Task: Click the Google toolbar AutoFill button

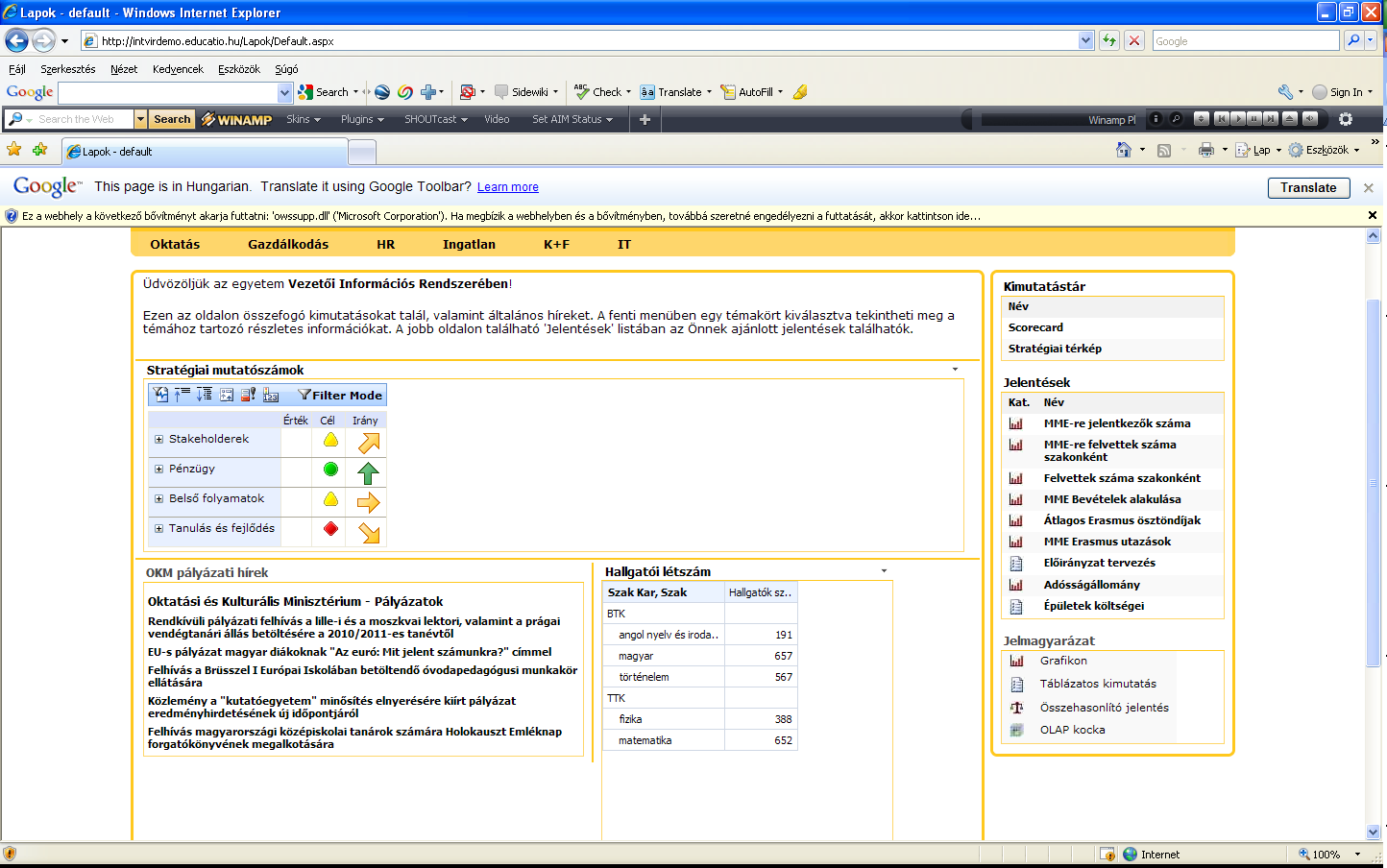Action: (x=752, y=92)
